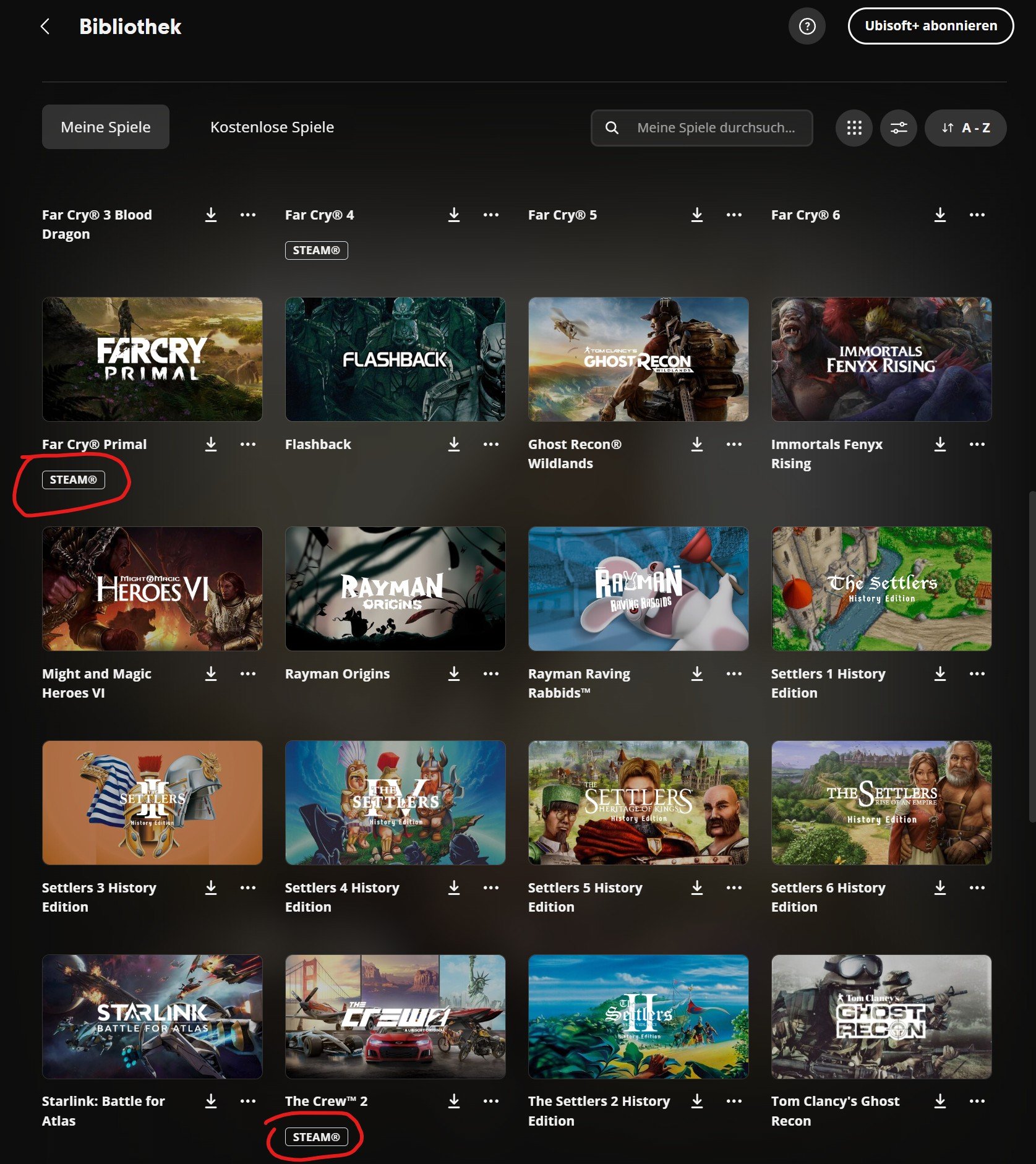Open more options for Far Cry 3 Blood Dragon
Image resolution: width=1036 pixels, height=1164 pixels.
click(248, 215)
